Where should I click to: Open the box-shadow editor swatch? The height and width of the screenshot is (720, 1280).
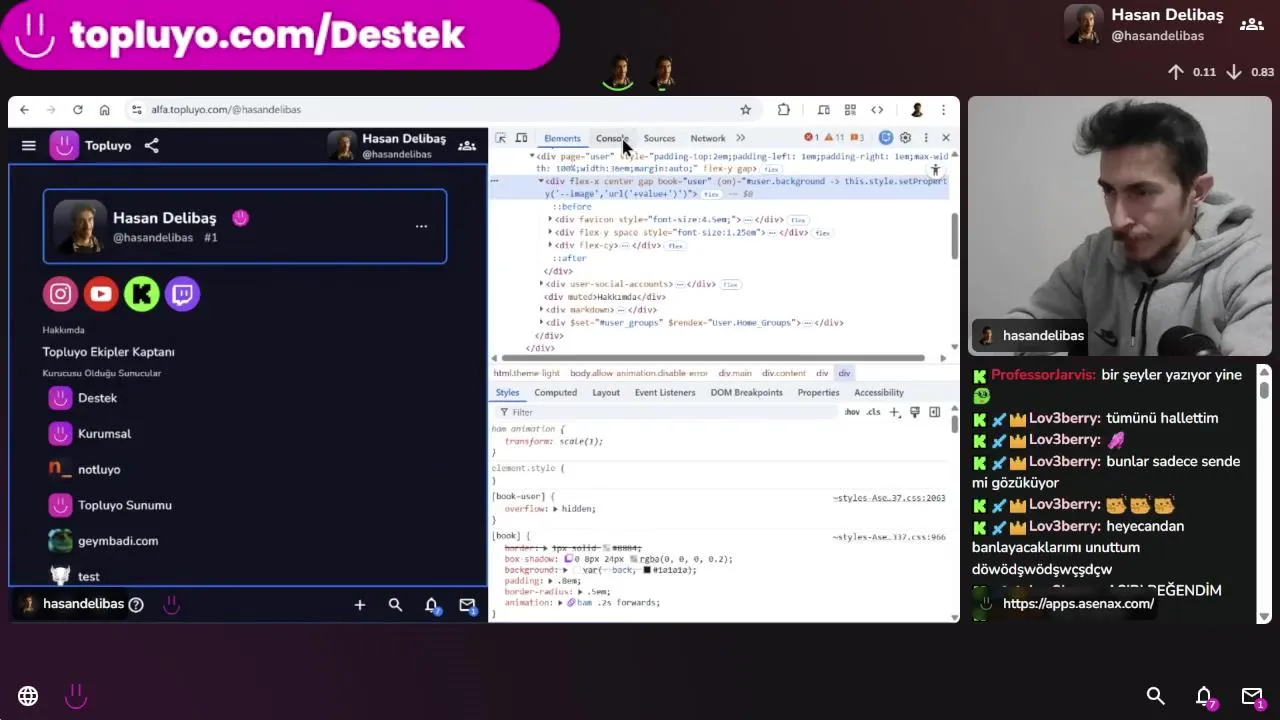click(x=568, y=559)
